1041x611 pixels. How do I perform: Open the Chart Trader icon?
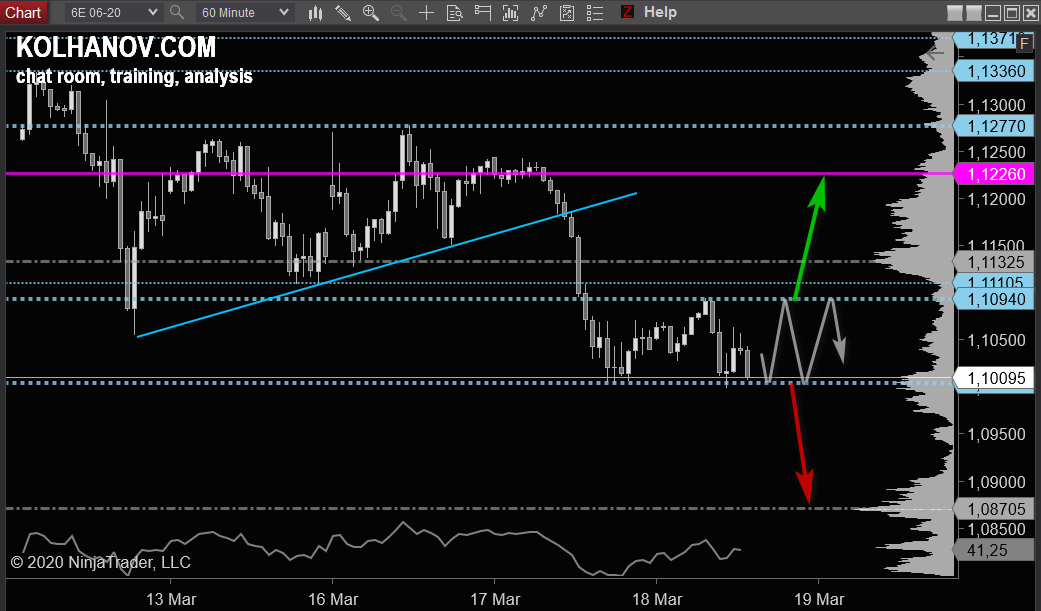pyautogui.click(x=483, y=13)
